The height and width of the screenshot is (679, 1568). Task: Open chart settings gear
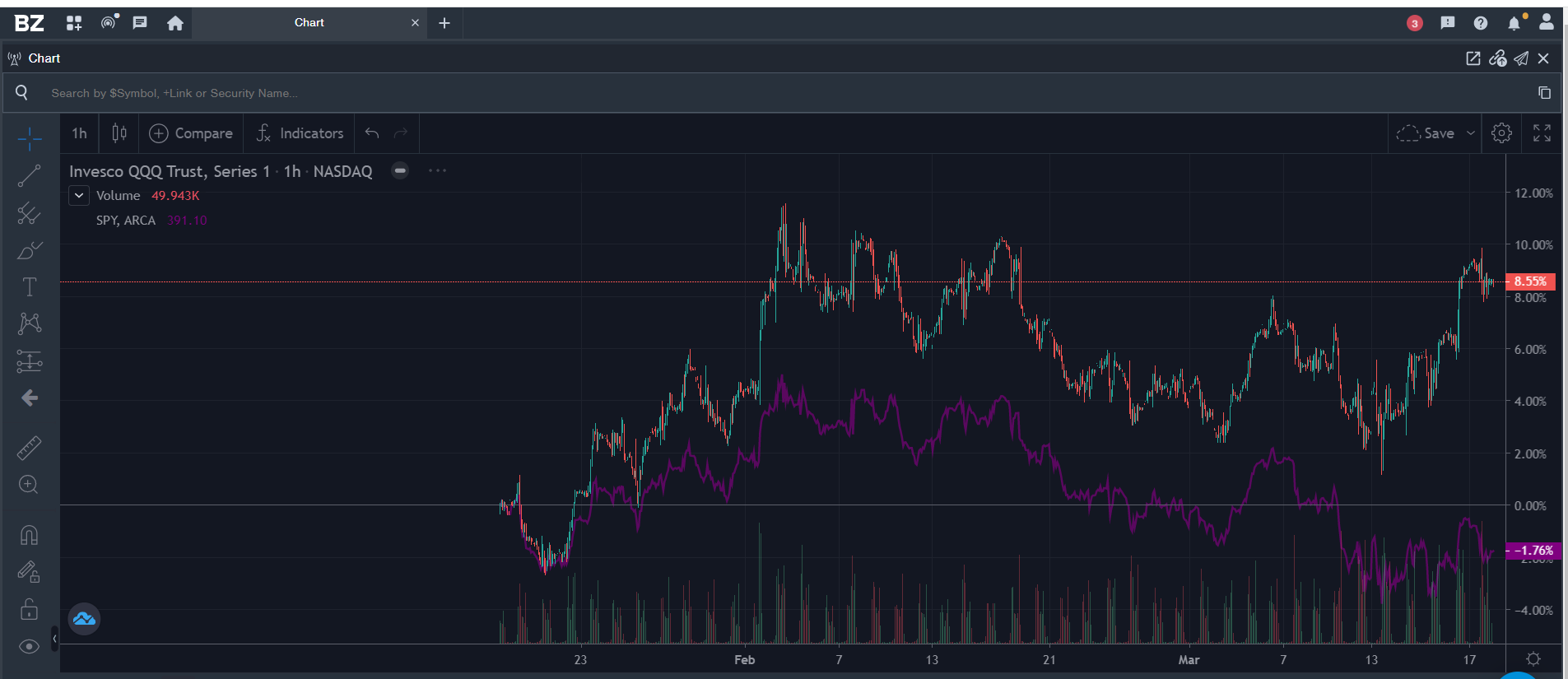point(1501,133)
